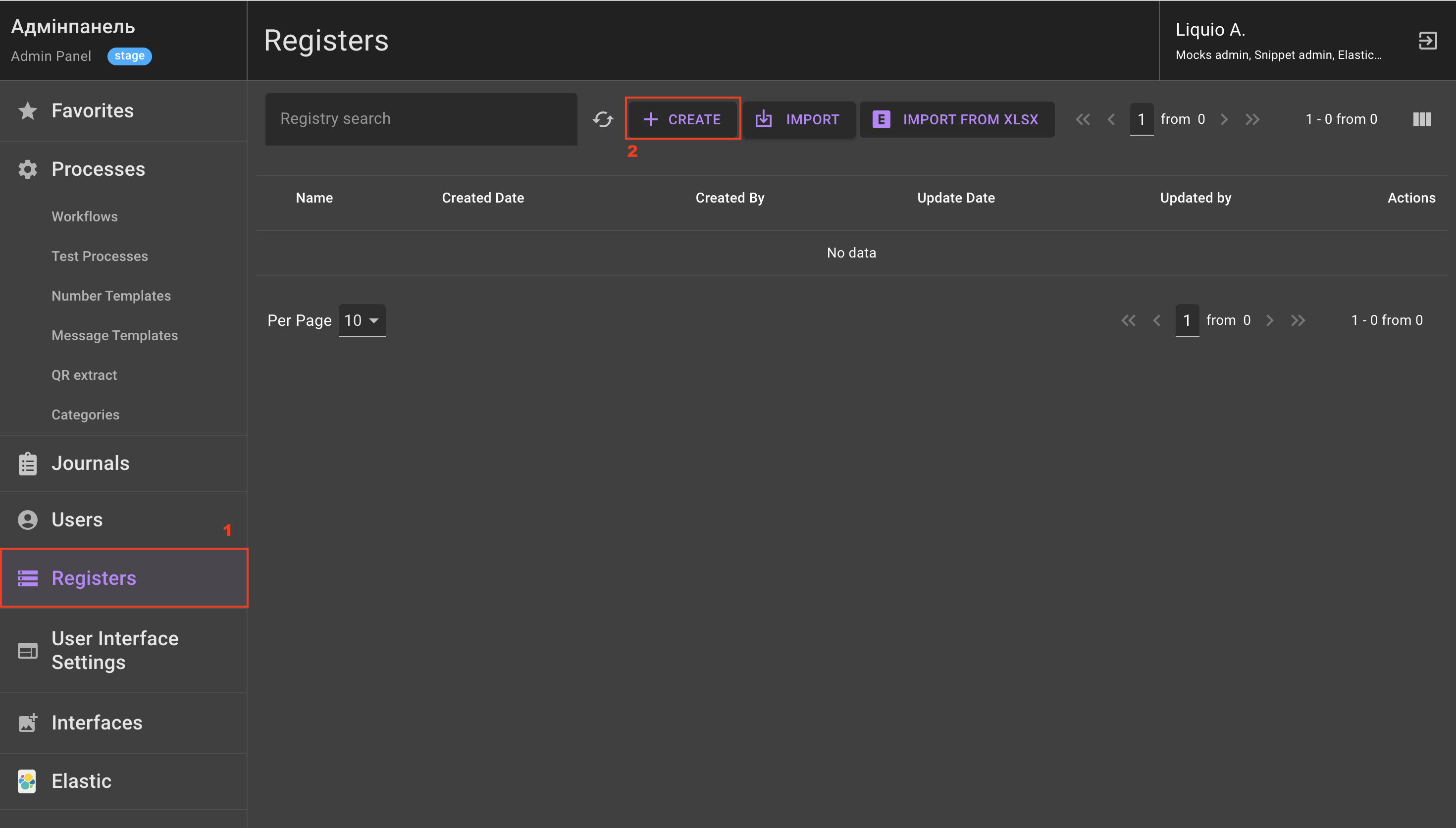
Task: Click the logout icon next to Liquio A.
Action: click(1428, 41)
